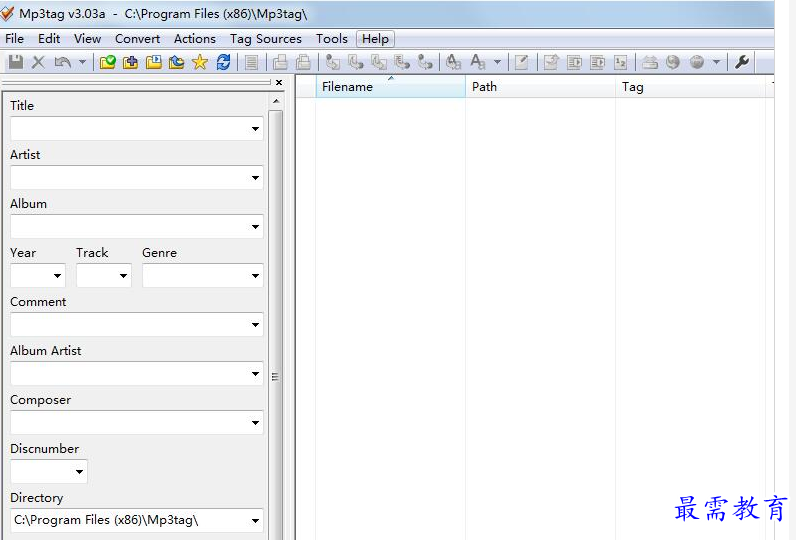
Task: Open the tag sources dropdown arrow
Action: [716, 62]
